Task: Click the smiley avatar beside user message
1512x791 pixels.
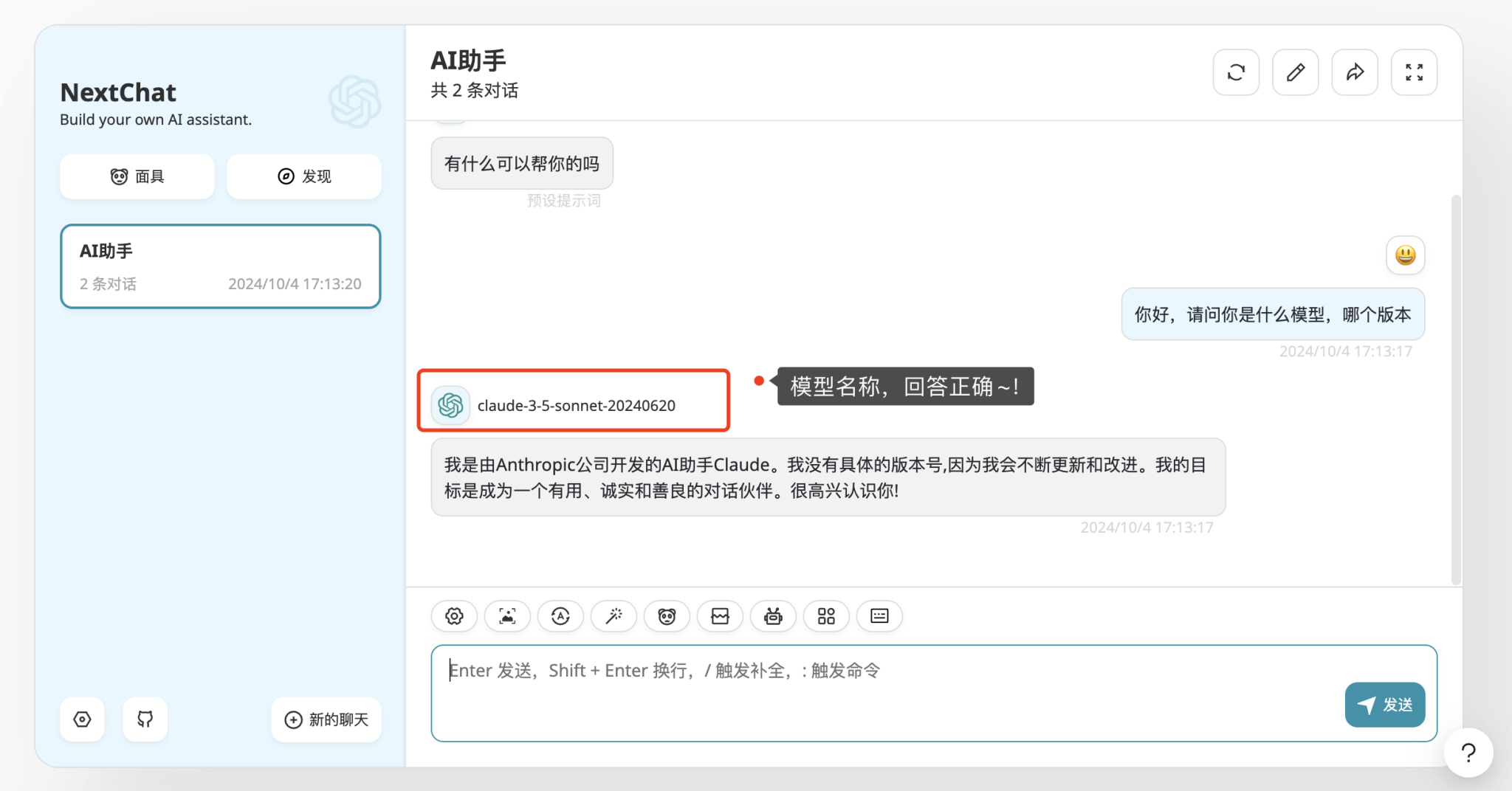Action: (x=1405, y=255)
